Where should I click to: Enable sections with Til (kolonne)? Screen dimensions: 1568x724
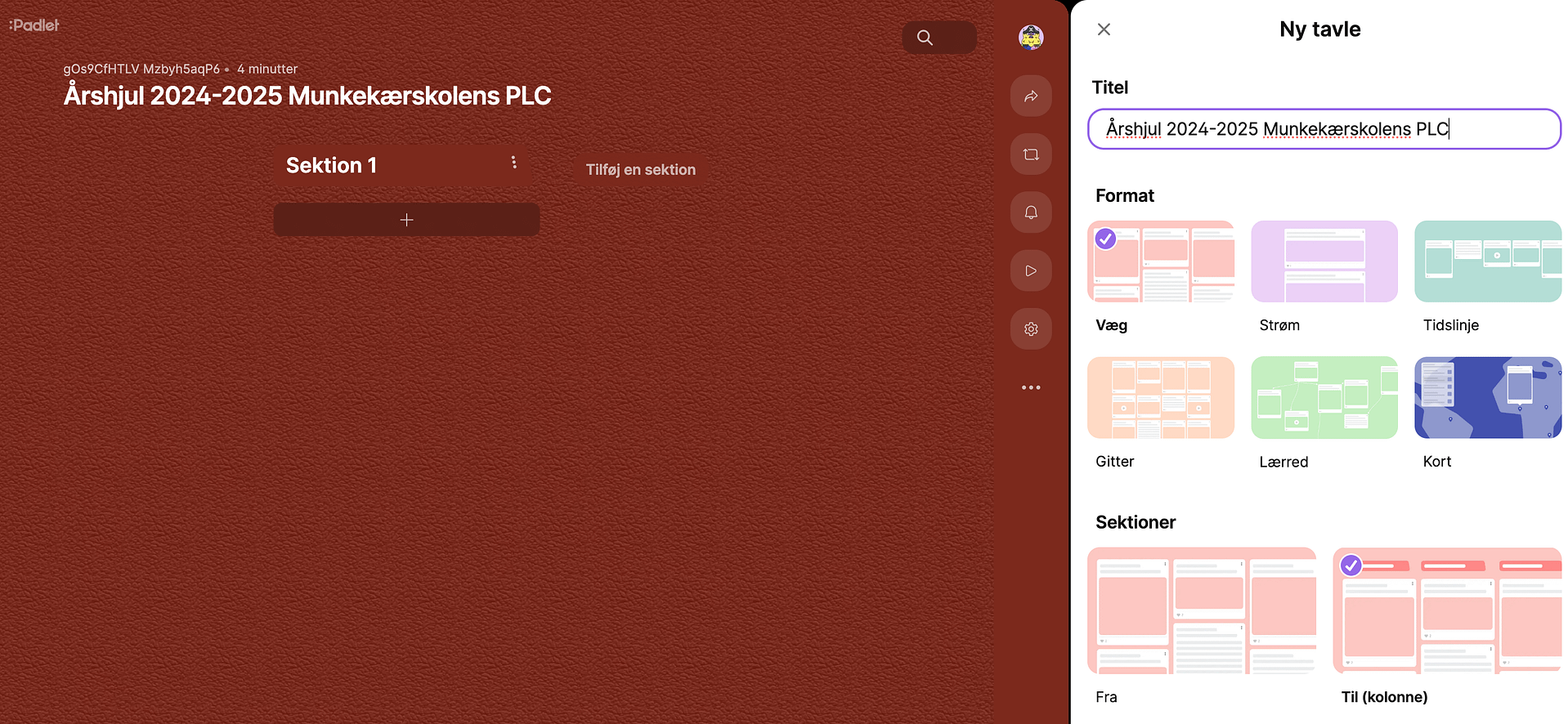click(x=1446, y=610)
